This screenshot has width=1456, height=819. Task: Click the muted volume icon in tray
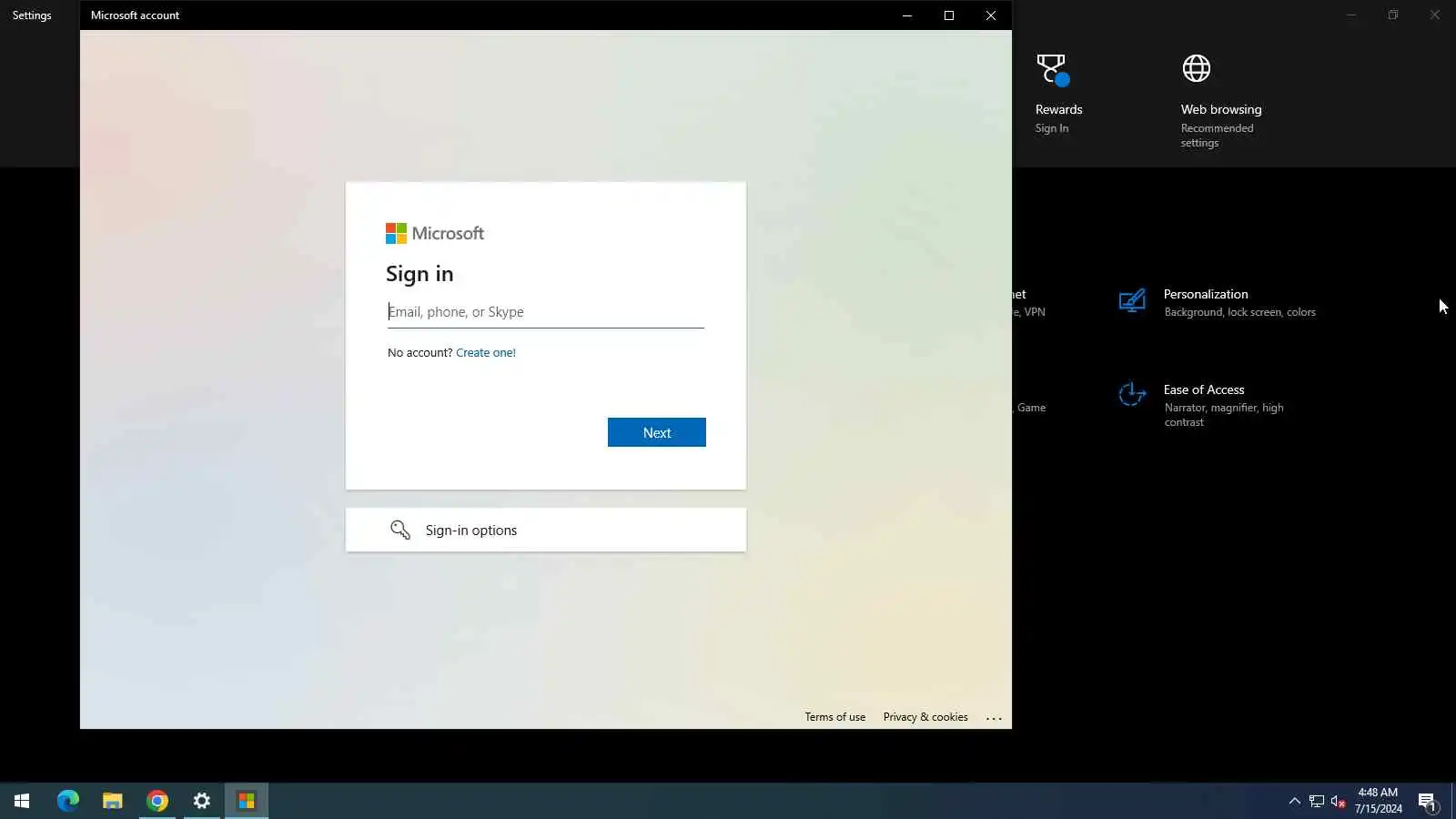(x=1338, y=801)
